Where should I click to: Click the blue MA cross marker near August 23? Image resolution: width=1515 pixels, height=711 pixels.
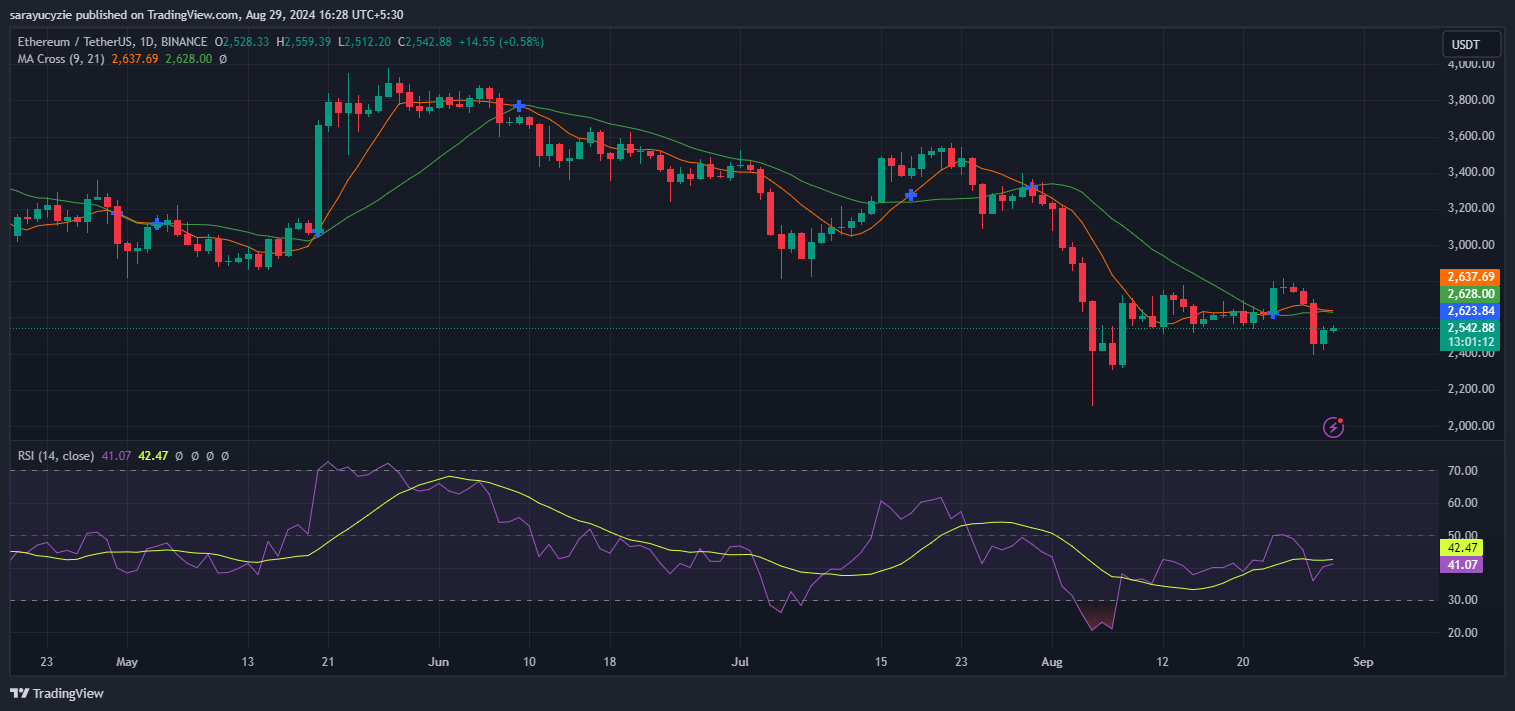click(1273, 313)
